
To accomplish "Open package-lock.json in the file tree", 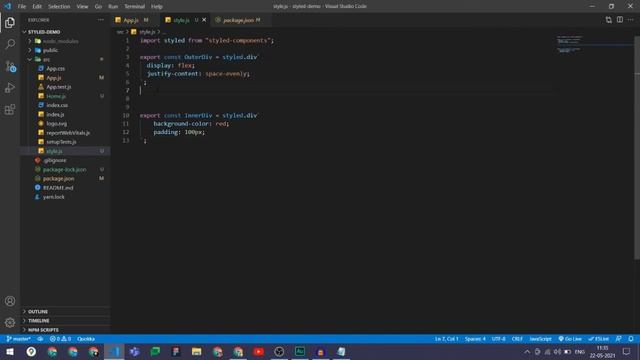I will click(64, 169).
